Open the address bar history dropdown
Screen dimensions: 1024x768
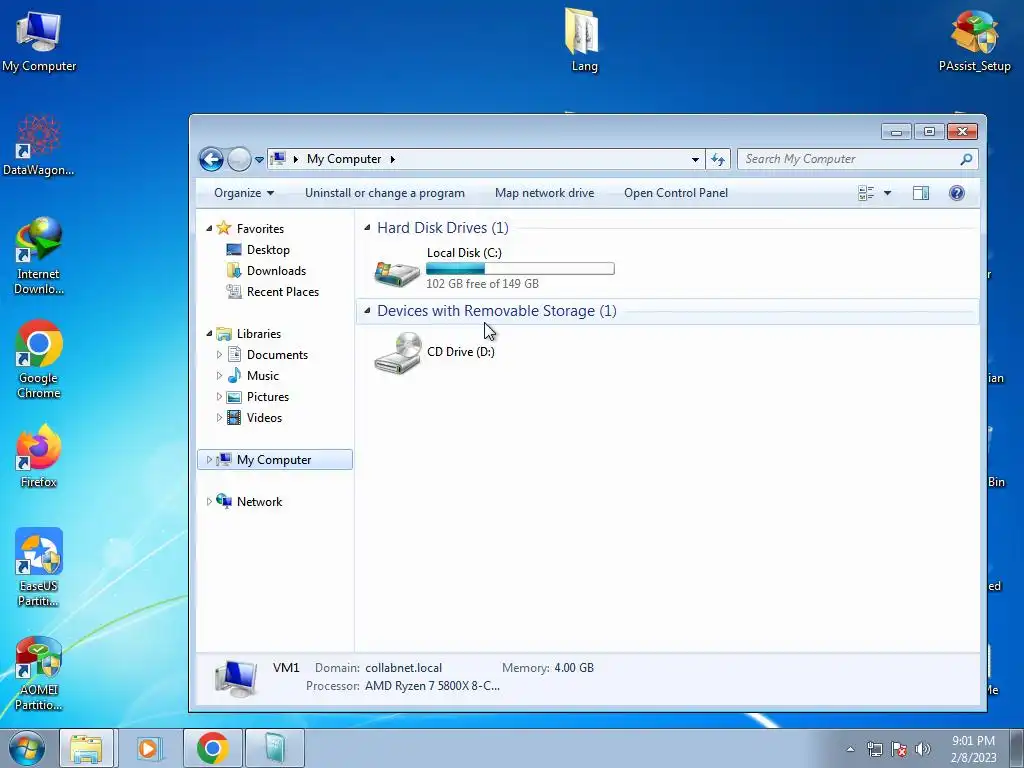(x=696, y=159)
